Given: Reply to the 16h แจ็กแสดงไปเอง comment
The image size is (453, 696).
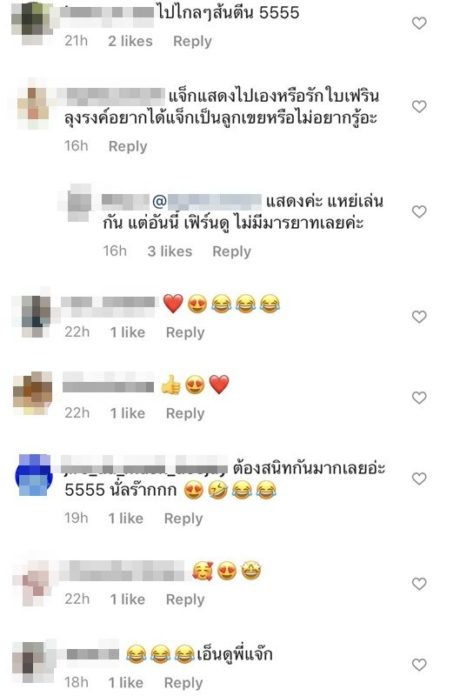Looking at the screenshot, I should [128, 146].
